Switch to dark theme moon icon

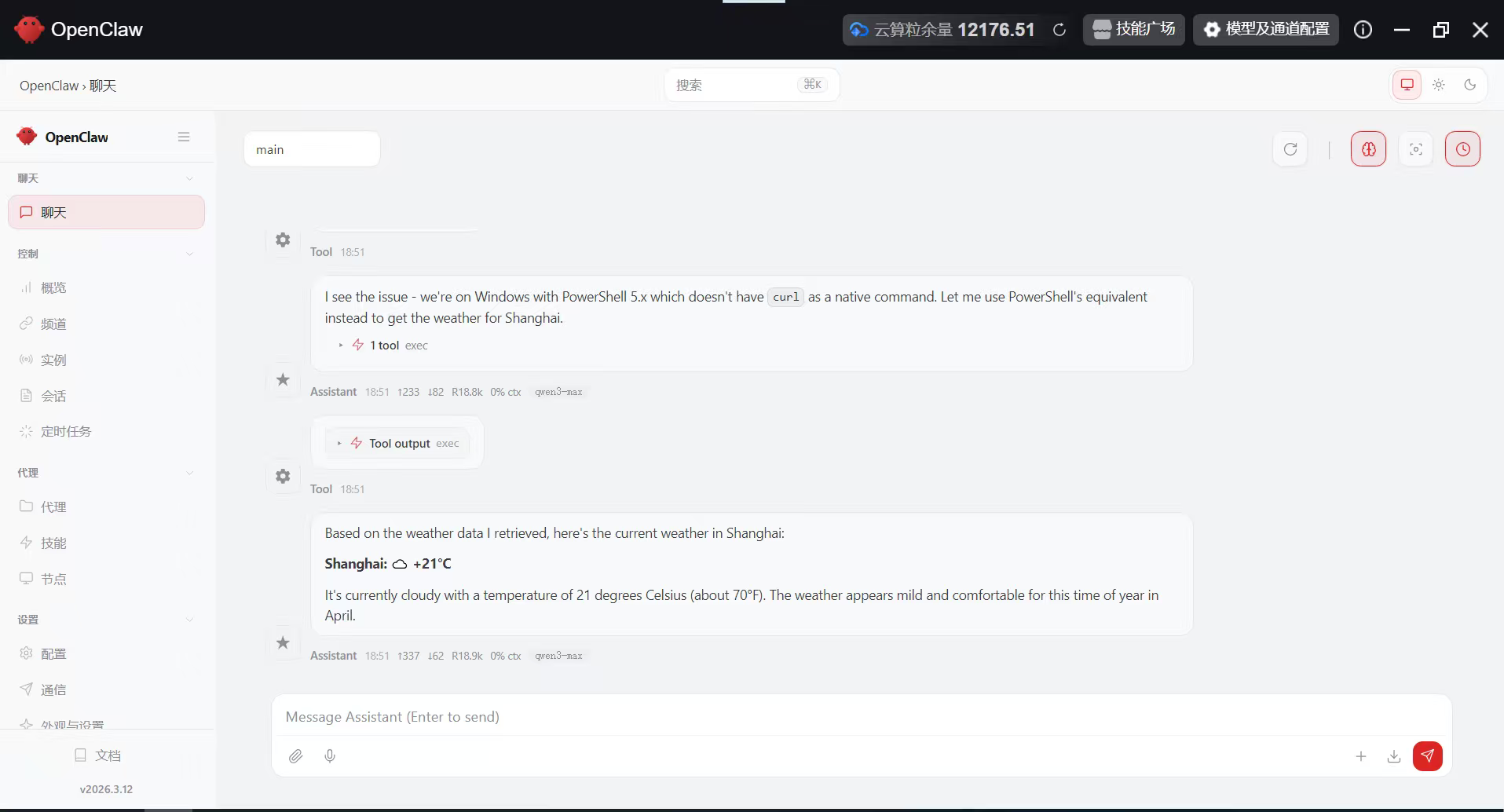[x=1469, y=85]
